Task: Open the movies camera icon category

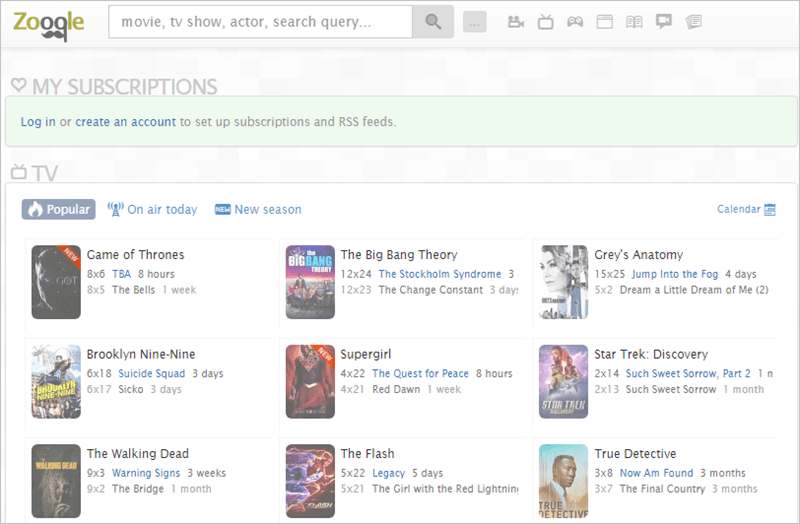Action: tap(516, 21)
